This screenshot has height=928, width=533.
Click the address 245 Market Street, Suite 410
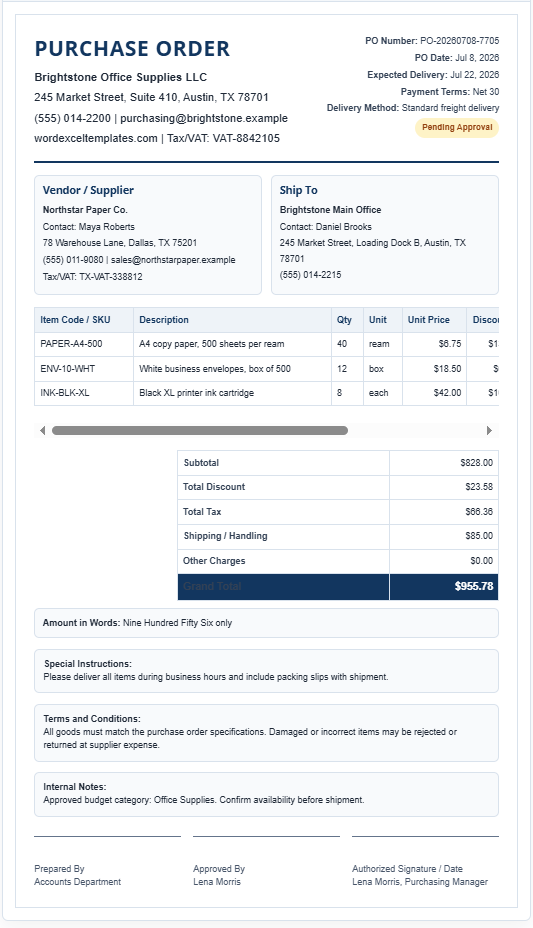pyautogui.click(x=151, y=97)
